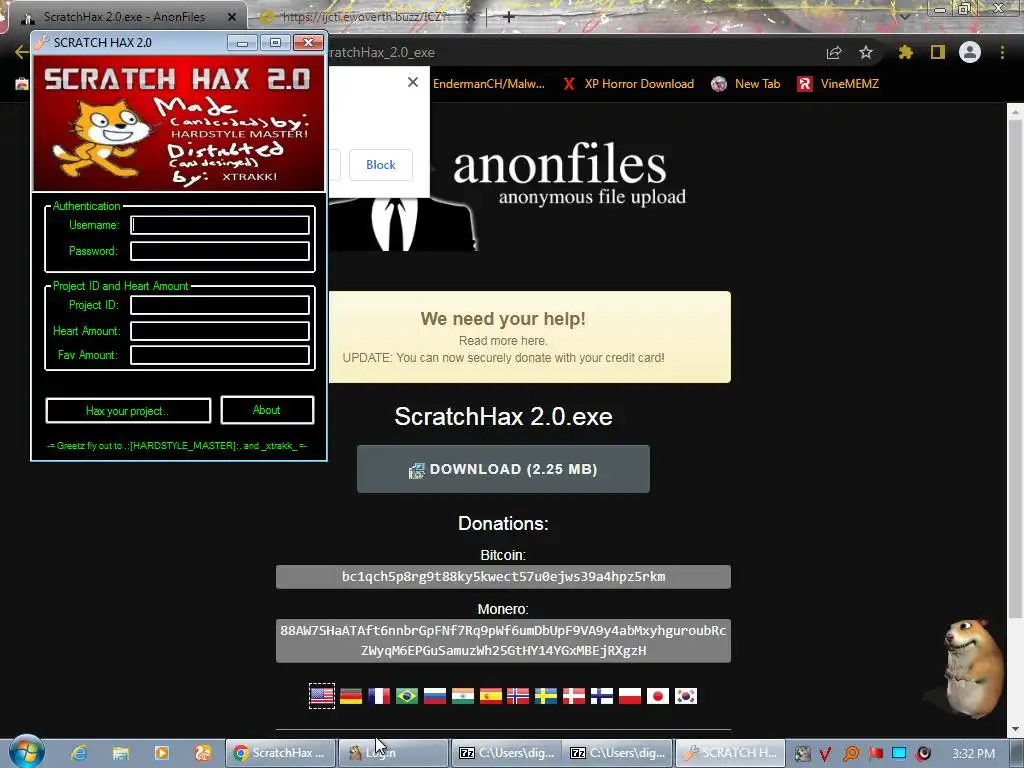The image size is (1024, 768).
Task: Select the Bitcoin donation address
Action: 503,577
